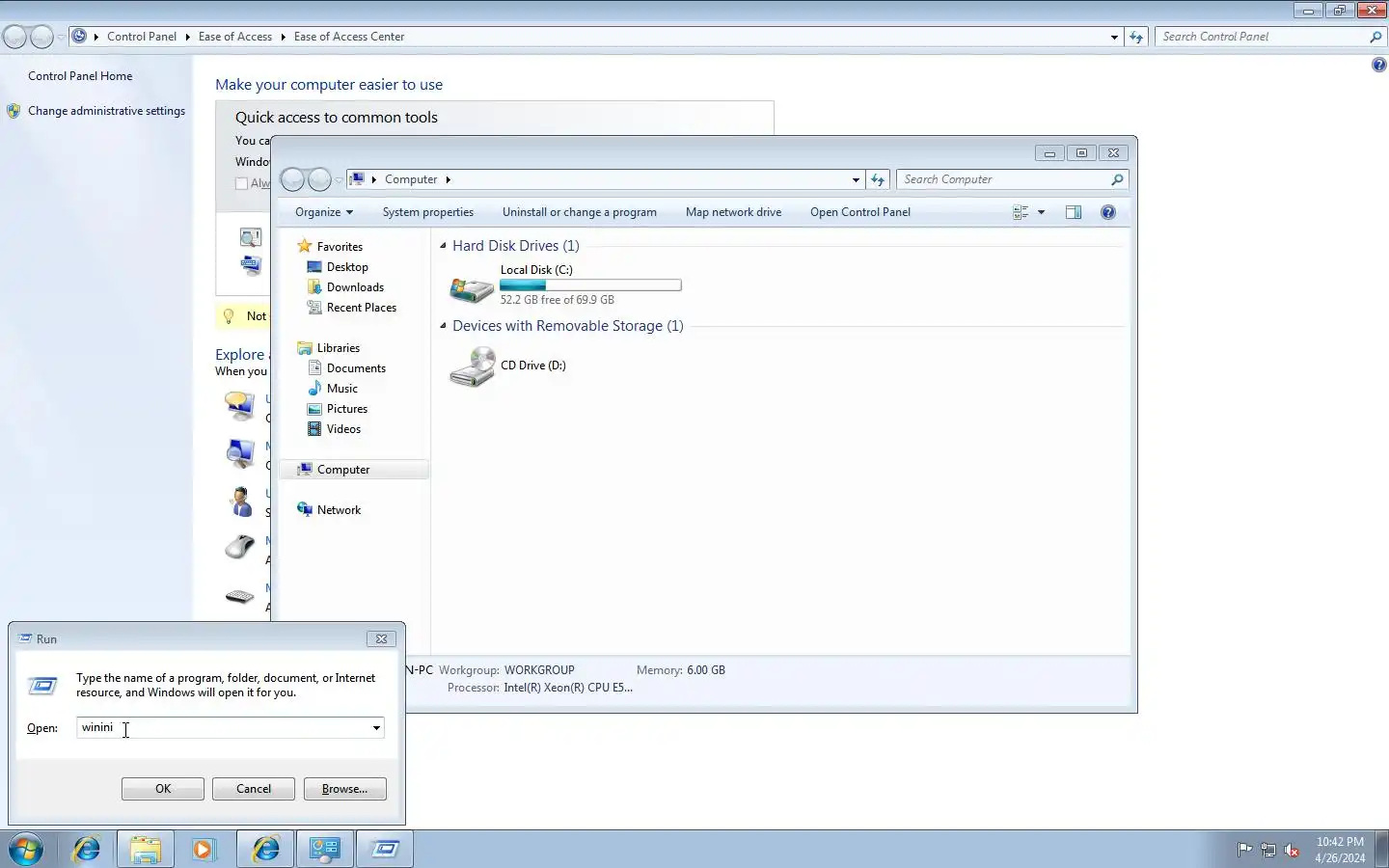Click Ease of Access Center breadcrumb
Screen dimensions: 1389x868
click(349, 37)
